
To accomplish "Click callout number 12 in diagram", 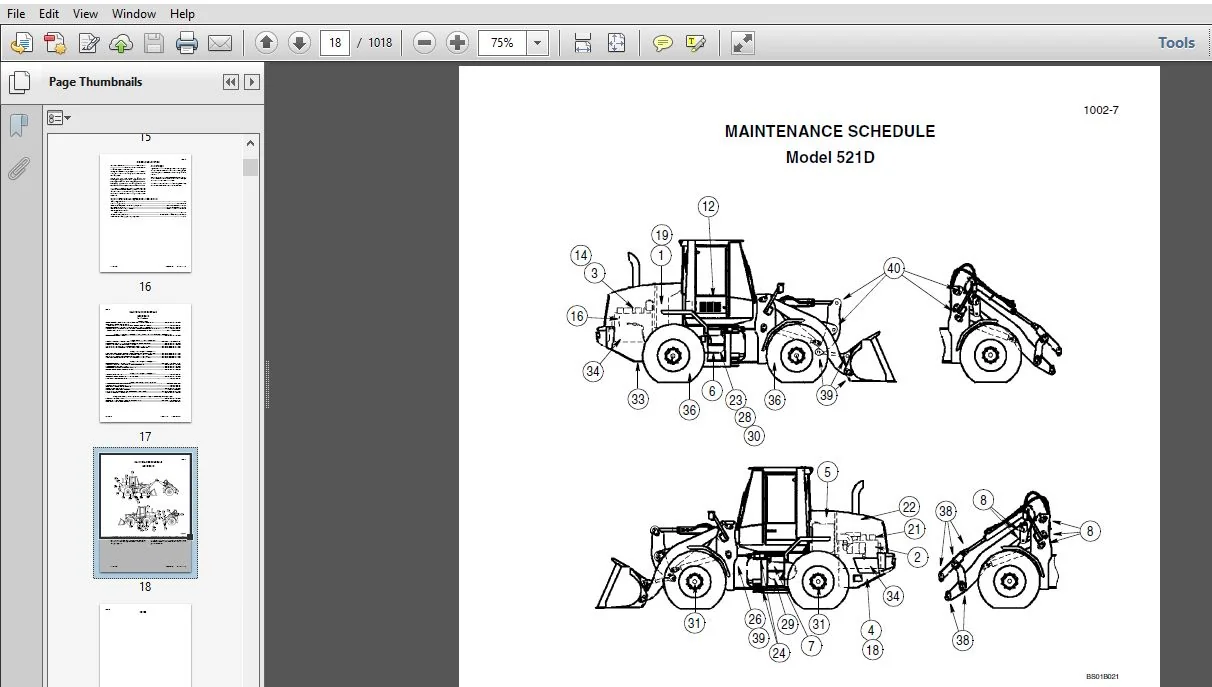I will [x=708, y=207].
